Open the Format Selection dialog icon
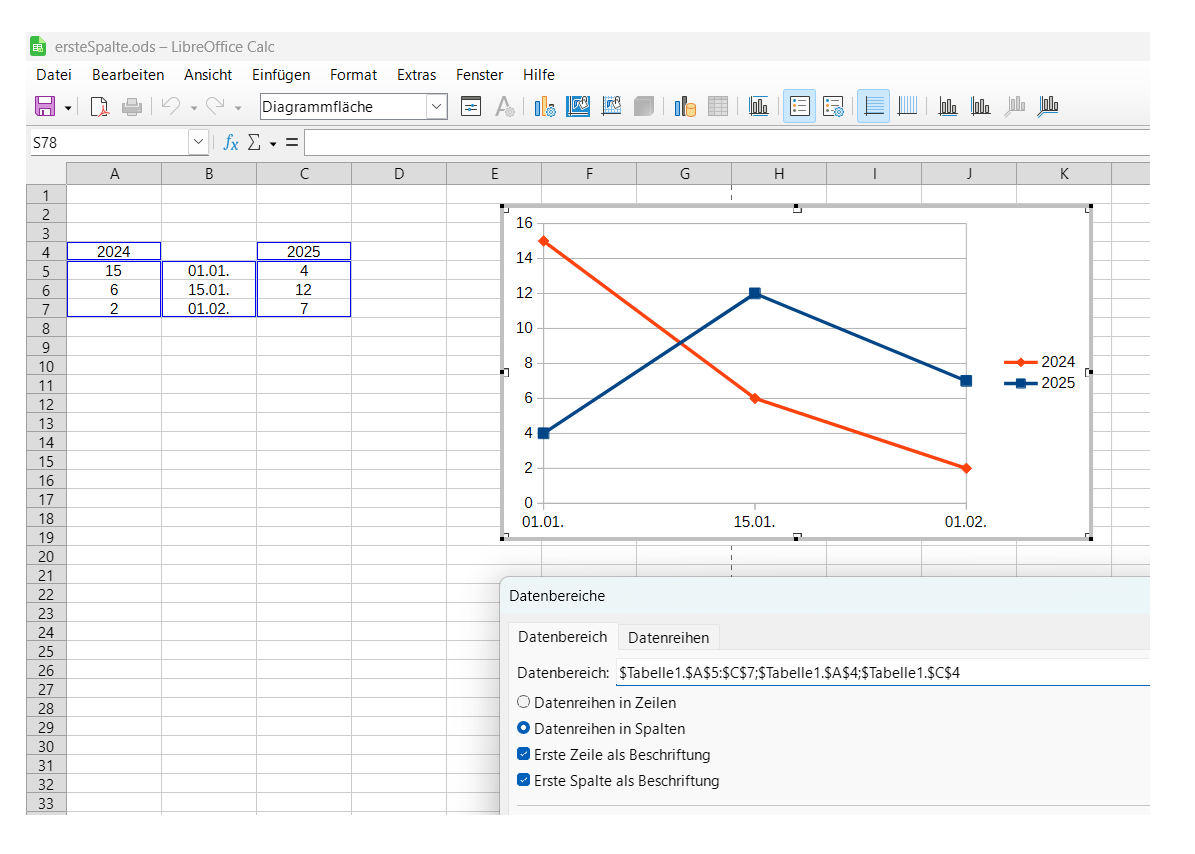1195x854 pixels. pos(471,106)
